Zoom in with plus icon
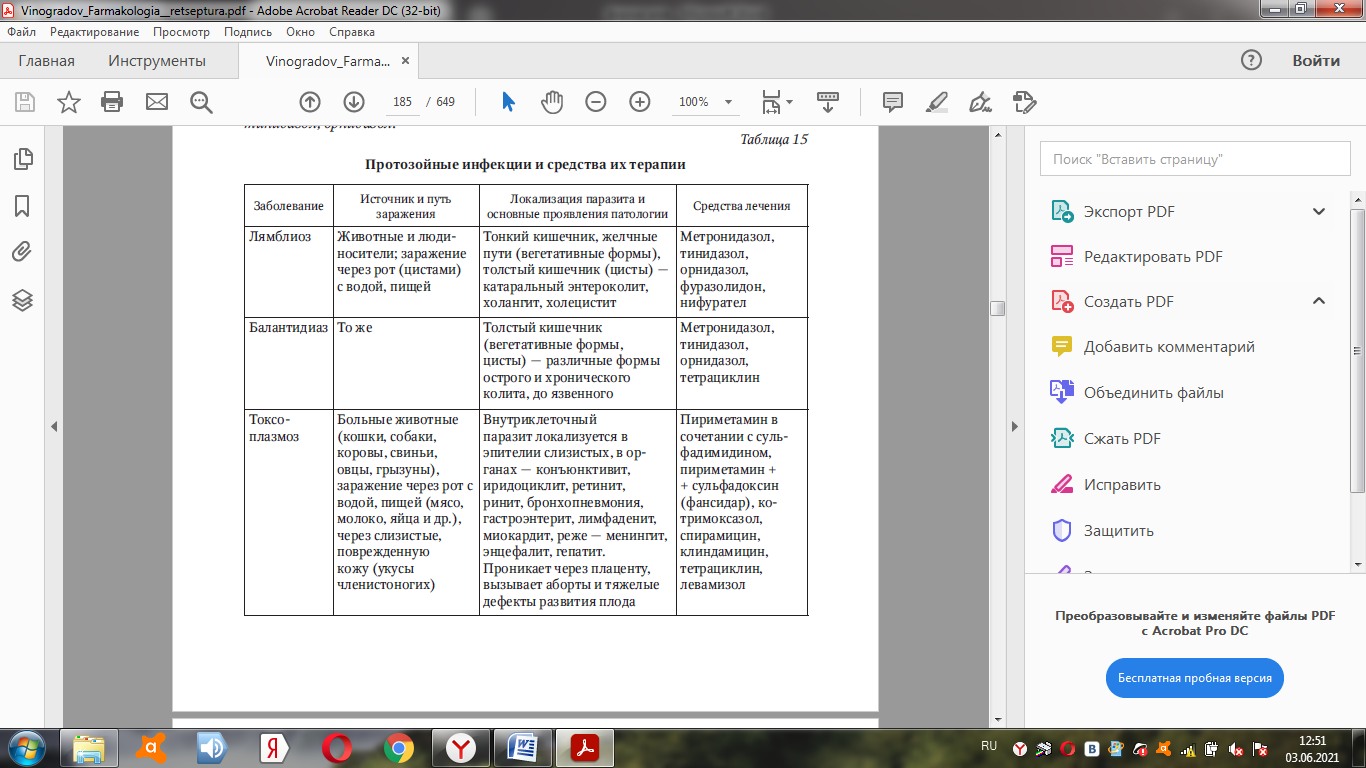 tap(640, 102)
